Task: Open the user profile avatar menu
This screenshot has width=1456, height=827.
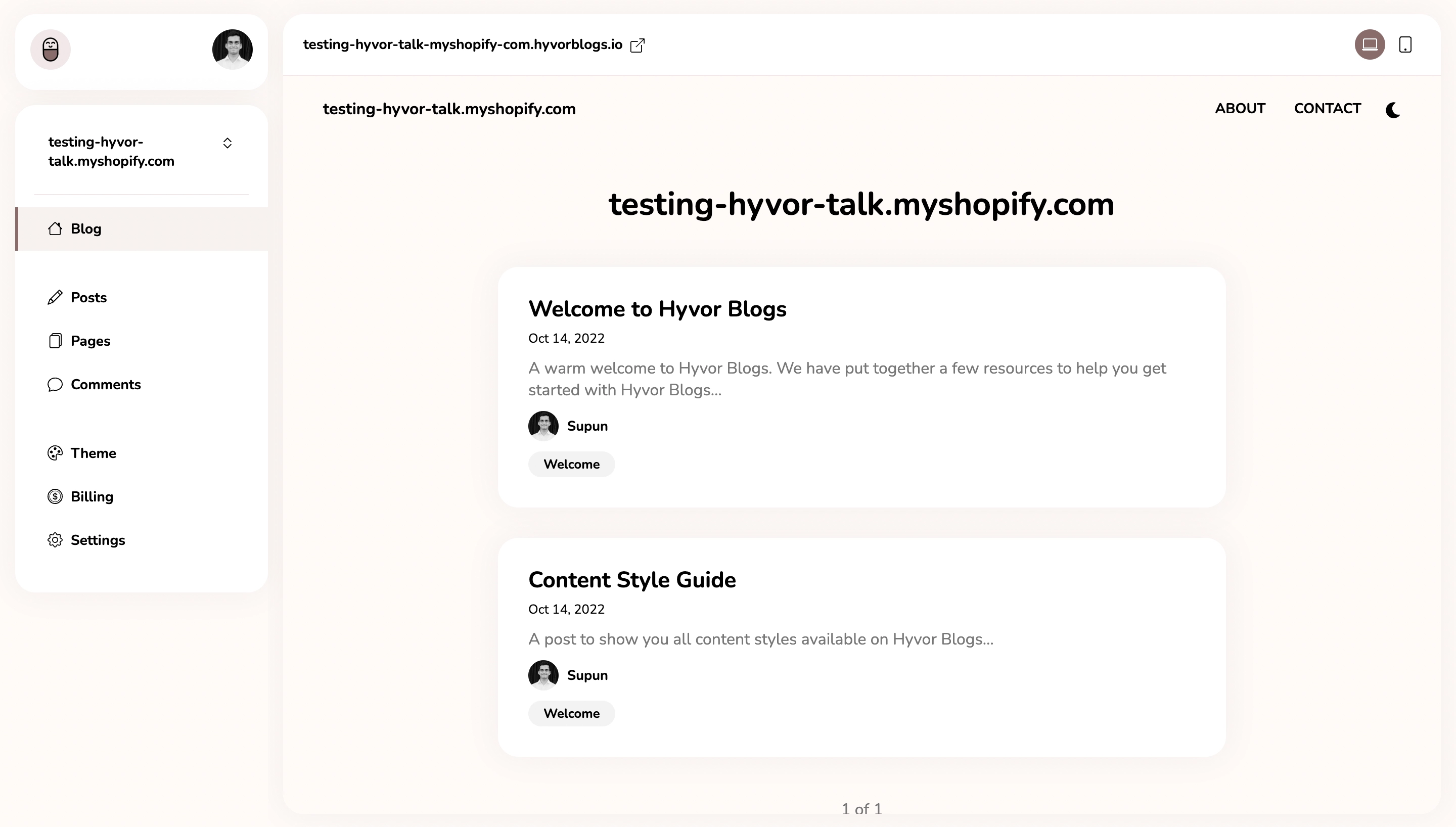Action: 232,50
